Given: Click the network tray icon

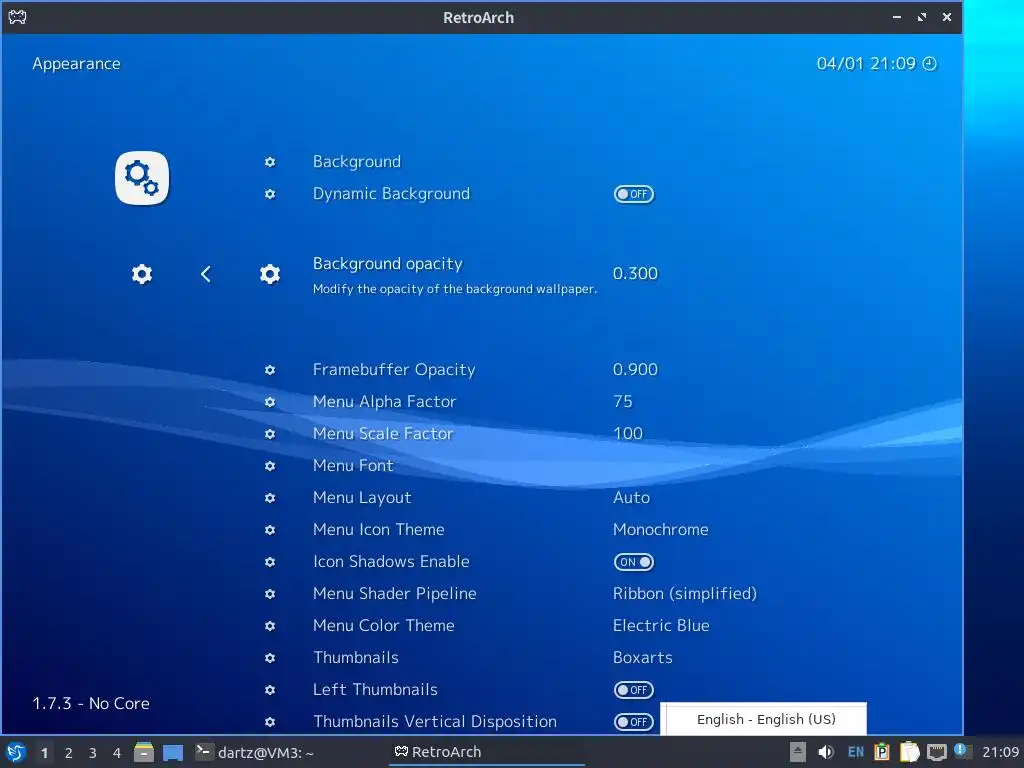Looking at the screenshot, I should pyautogui.click(x=936, y=752).
